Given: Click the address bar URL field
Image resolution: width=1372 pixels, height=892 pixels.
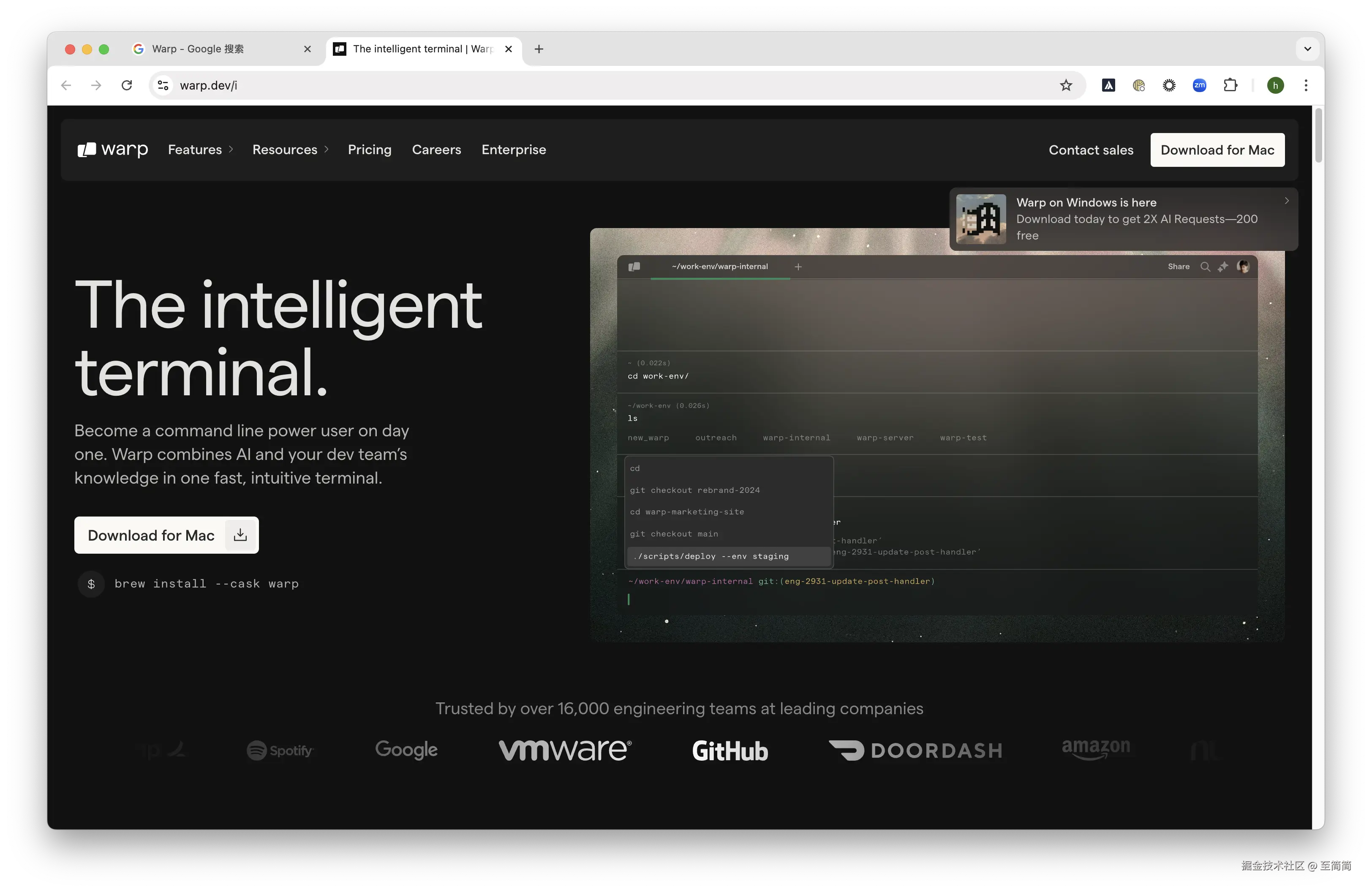Looking at the screenshot, I should point(577,85).
